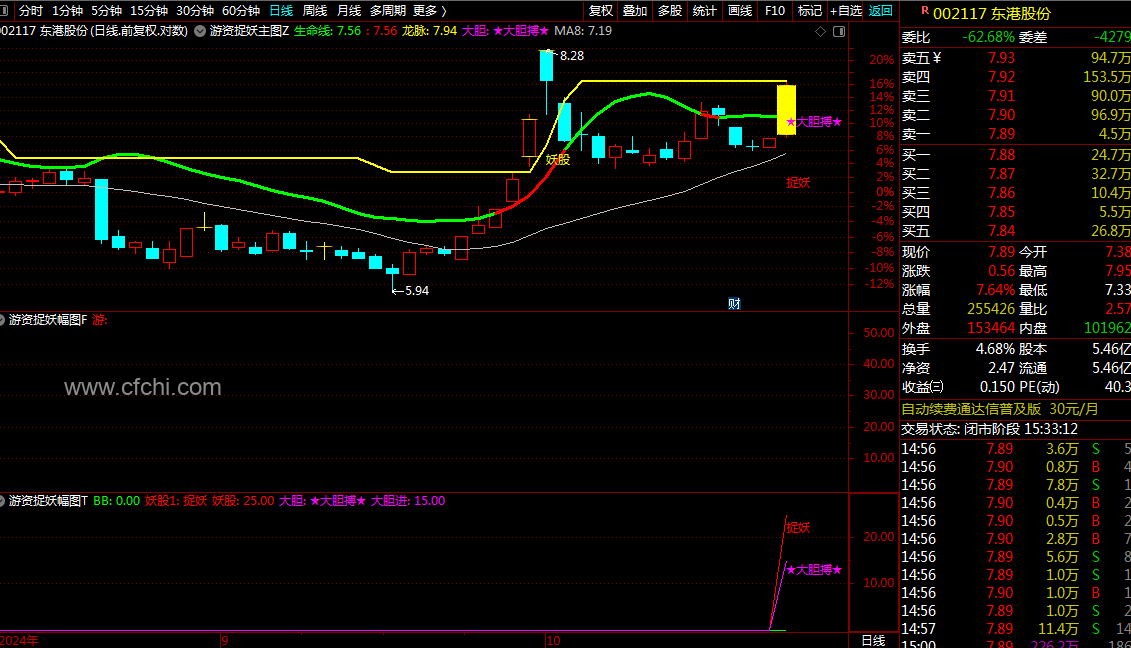
Task: Open the 复权 adjustment menu
Action: coord(601,11)
